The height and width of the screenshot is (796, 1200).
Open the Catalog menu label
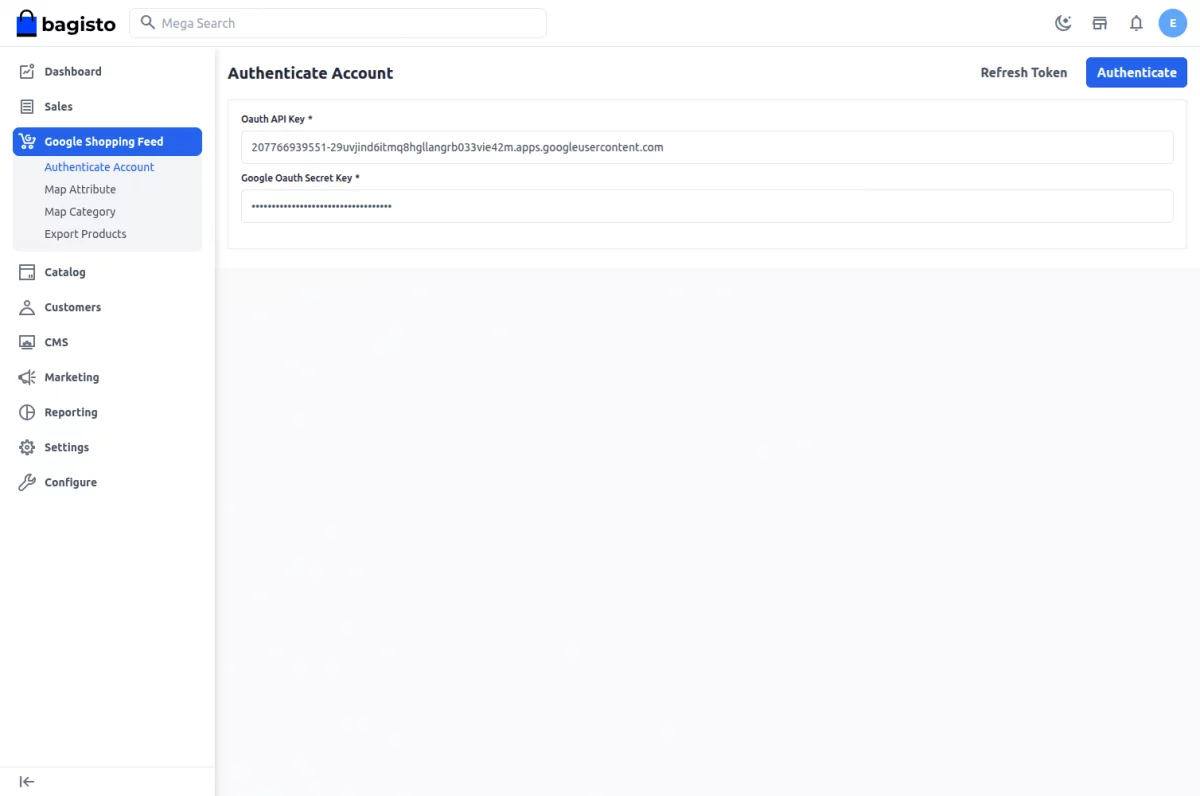(x=65, y=272)
